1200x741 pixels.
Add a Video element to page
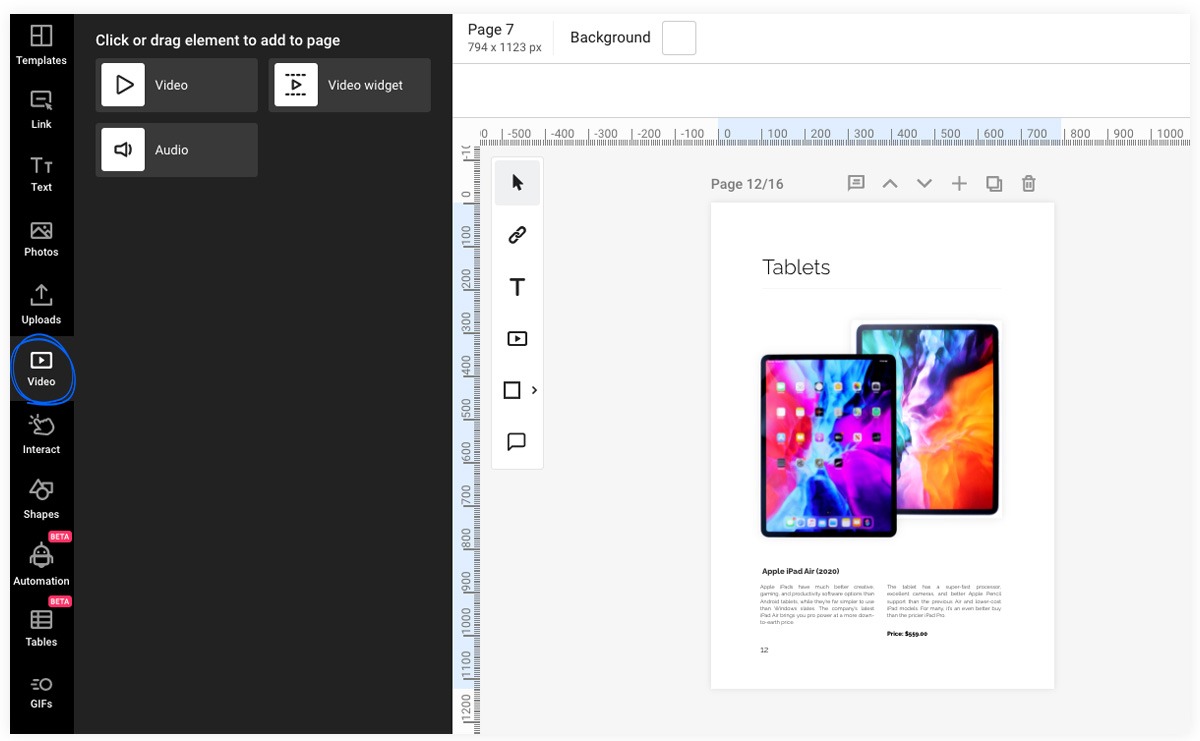click(177, 85)
